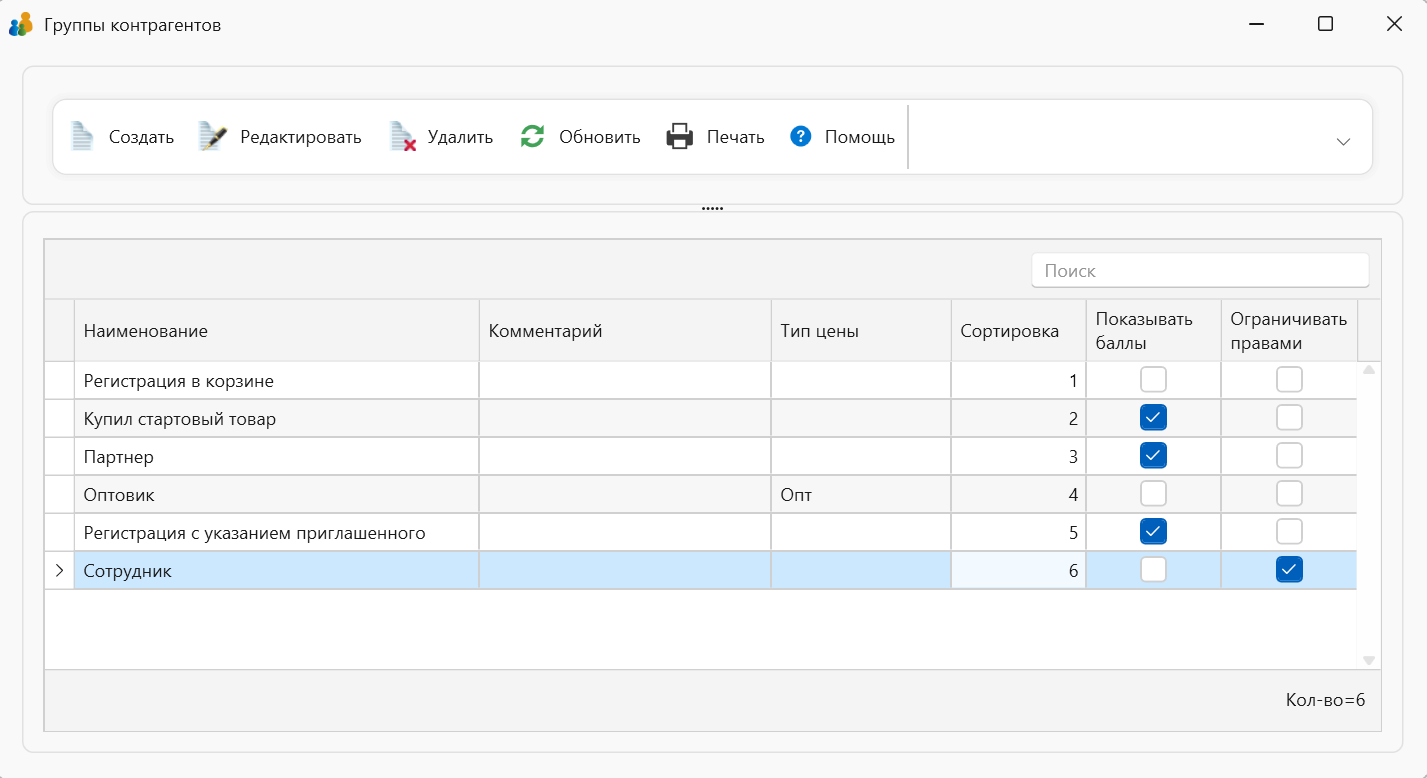1427x778 pixels.
Task: Close the Группы контрагентов window
Action: pyautogui.click(x=1394, y=24)
